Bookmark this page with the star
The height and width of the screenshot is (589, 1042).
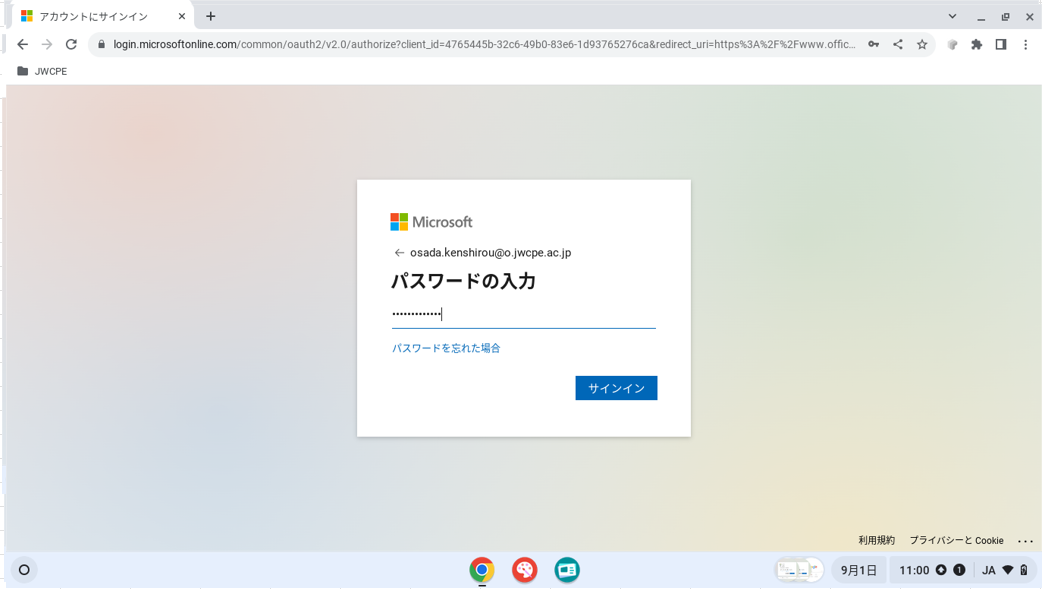pos(922,45)
